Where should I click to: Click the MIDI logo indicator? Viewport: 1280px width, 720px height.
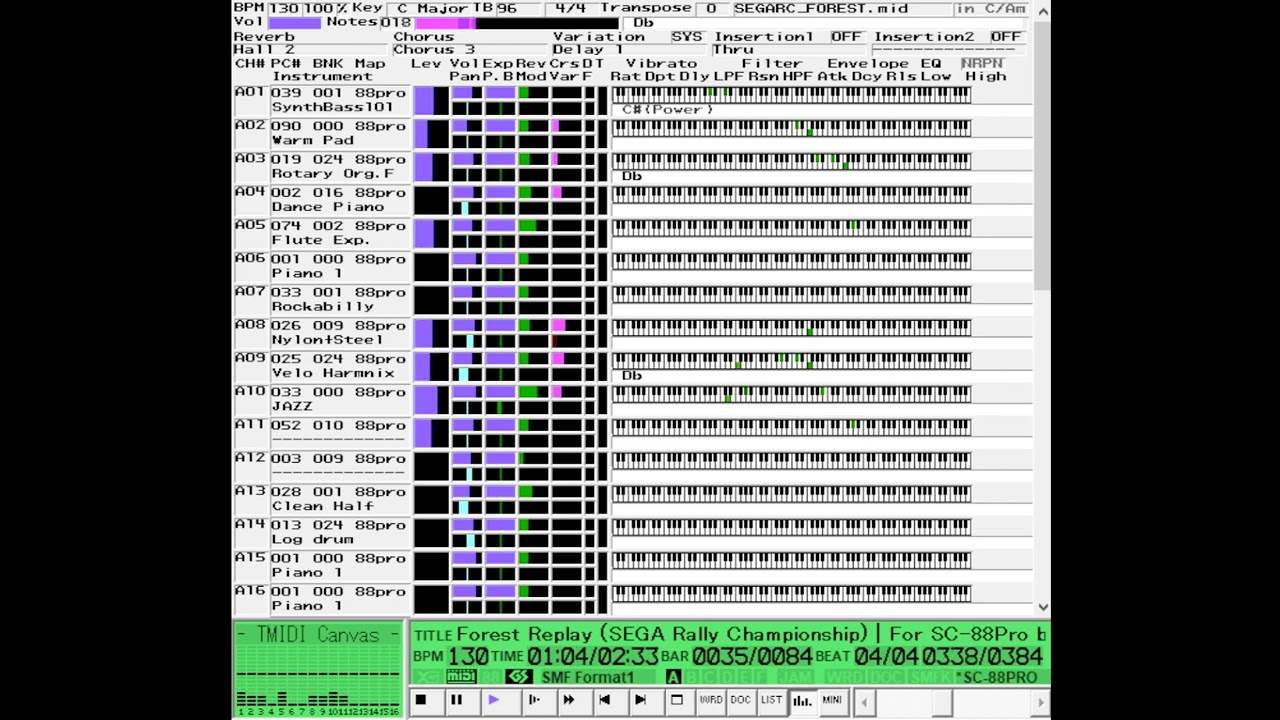coord(461,677)
